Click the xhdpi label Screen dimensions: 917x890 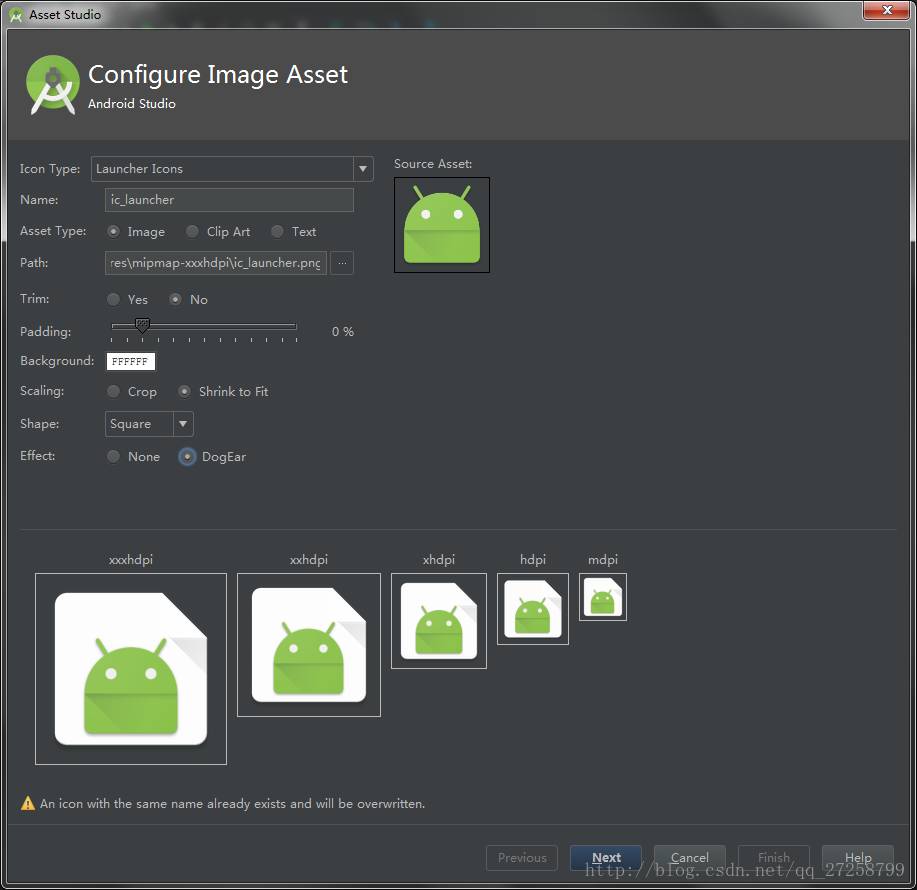pyautogui.click(x=439, y=560)
